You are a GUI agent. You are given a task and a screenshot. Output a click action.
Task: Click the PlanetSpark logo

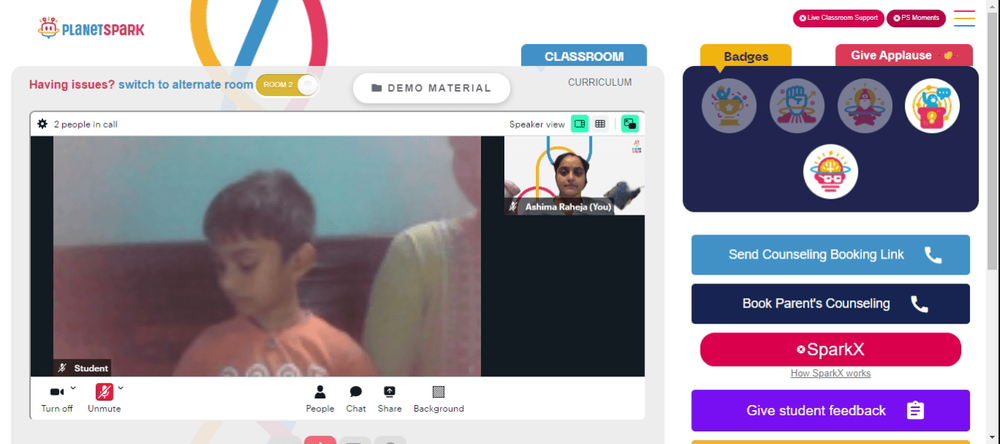click(91, 28)
